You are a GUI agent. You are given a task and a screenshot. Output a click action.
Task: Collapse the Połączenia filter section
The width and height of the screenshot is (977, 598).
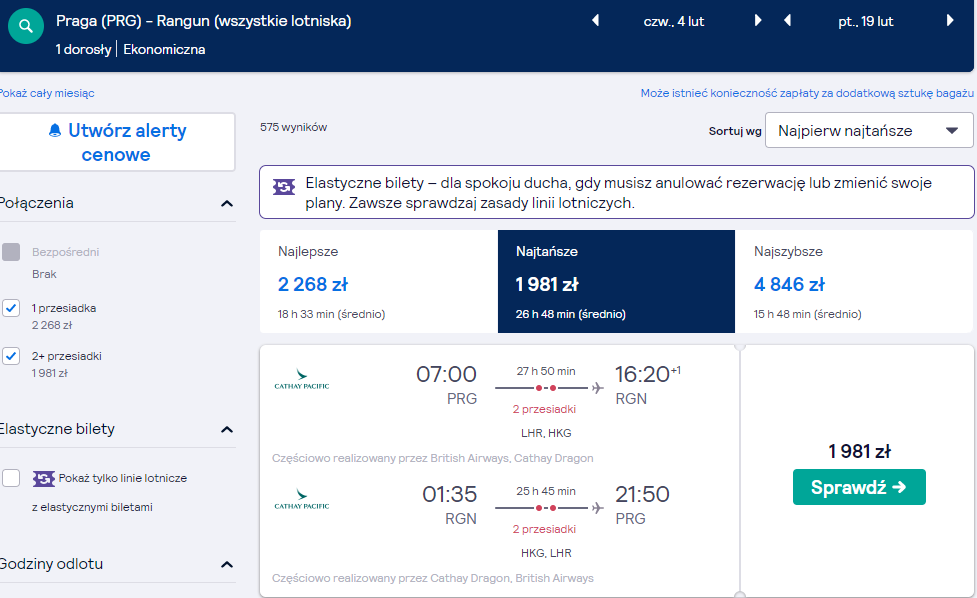pyautogui.click(x=227, y=204)
